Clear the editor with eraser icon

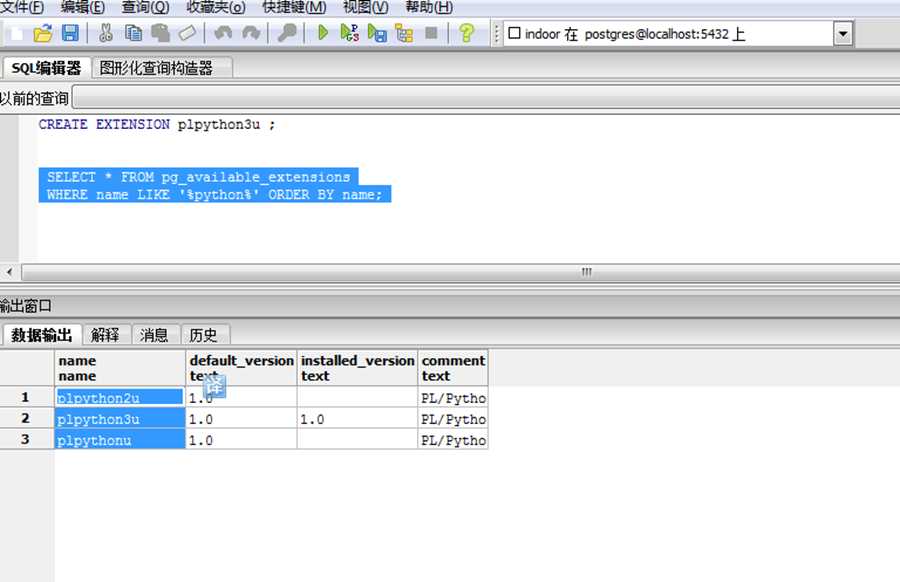coord(187,33)
